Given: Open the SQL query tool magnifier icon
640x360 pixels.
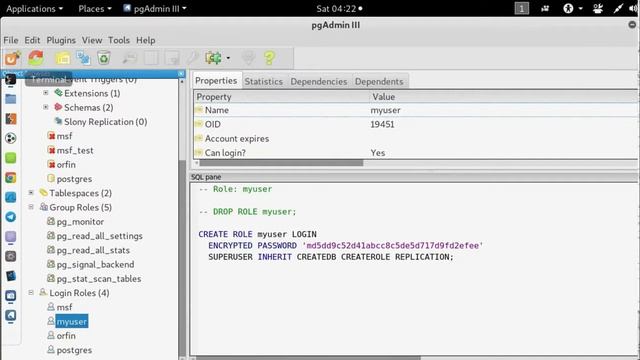Looking at the screenshot, I should [x=130, y=58].
